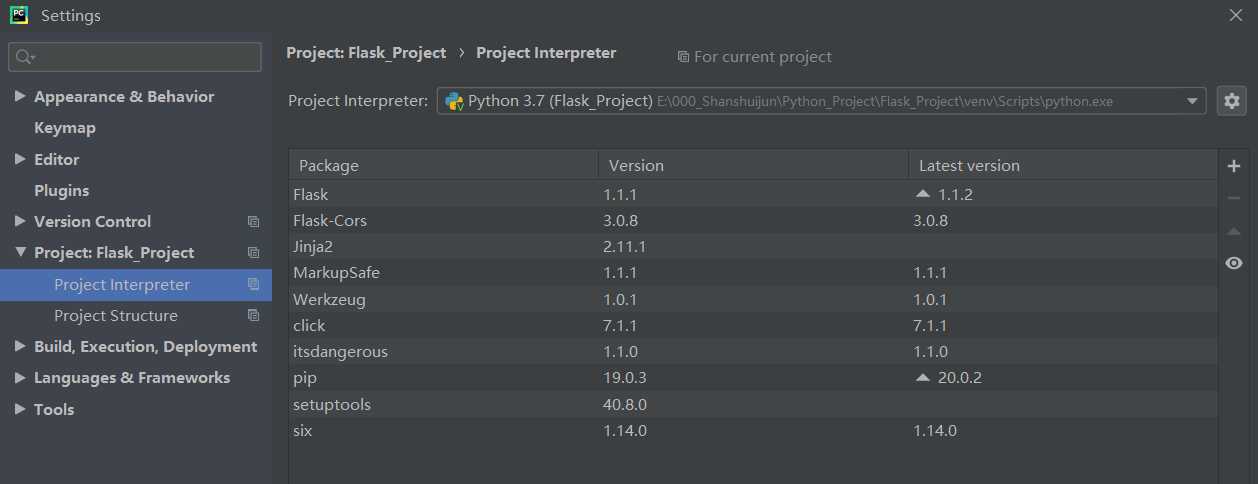1258x484 pixels.
Task: Click upgrade arrow next to pip 20.0.2
Action: pos(923,377)
